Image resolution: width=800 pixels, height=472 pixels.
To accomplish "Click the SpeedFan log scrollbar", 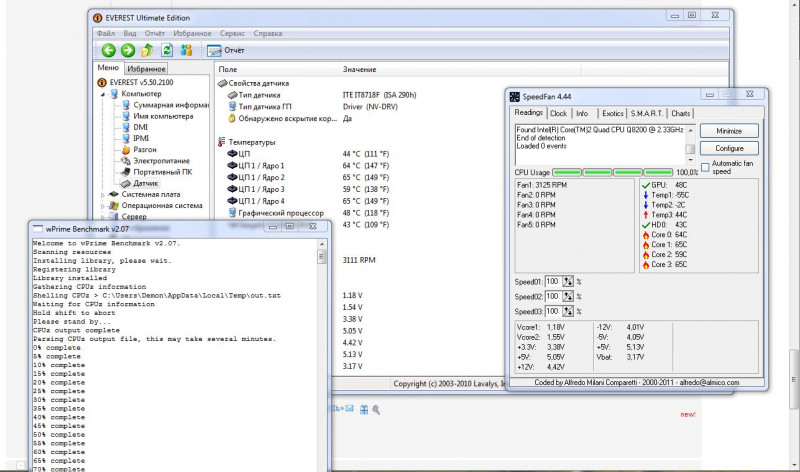I will coord(690,144).
